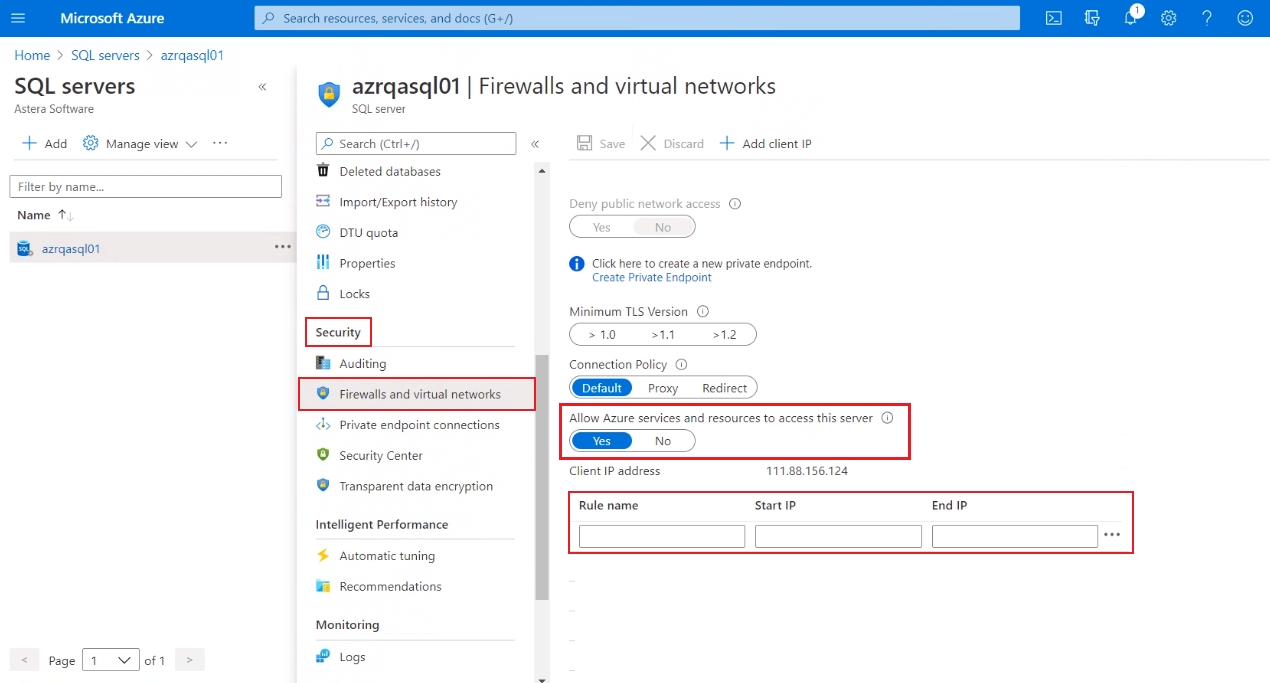Go to Home breadcrumb
This screenshot has height=683, width=1270.
pos(32,55)
